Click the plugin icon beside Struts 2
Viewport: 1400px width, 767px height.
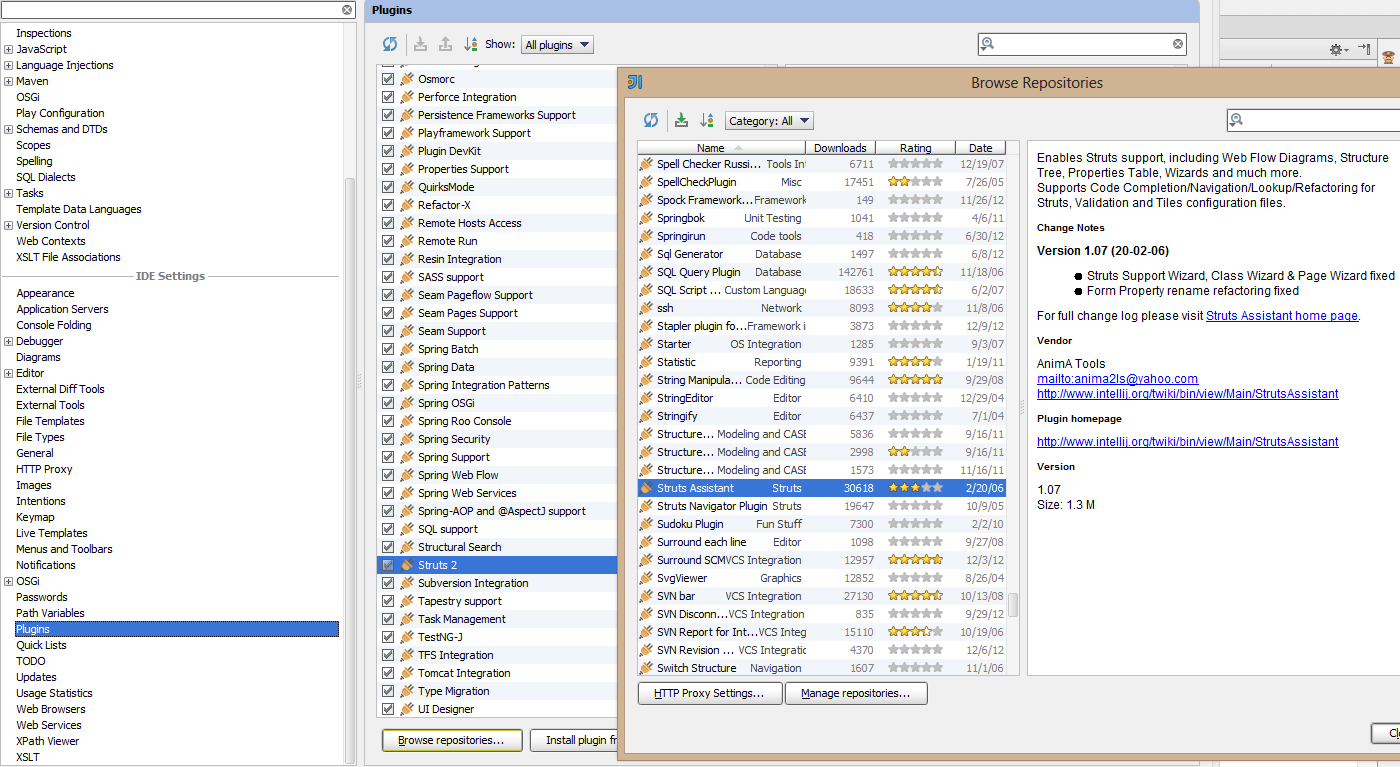(407, 565)
